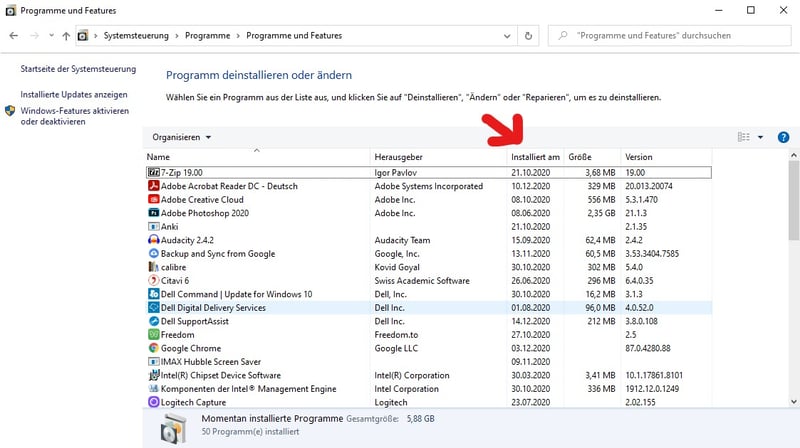
Task: Click Installierte Updates anzeigen link
Action: pos(74,94)
